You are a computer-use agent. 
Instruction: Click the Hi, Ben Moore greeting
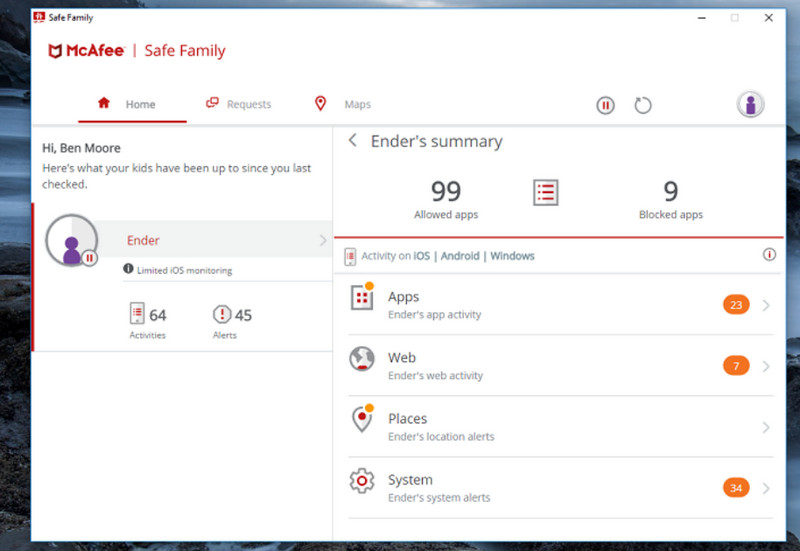click(x=81, y=148)
